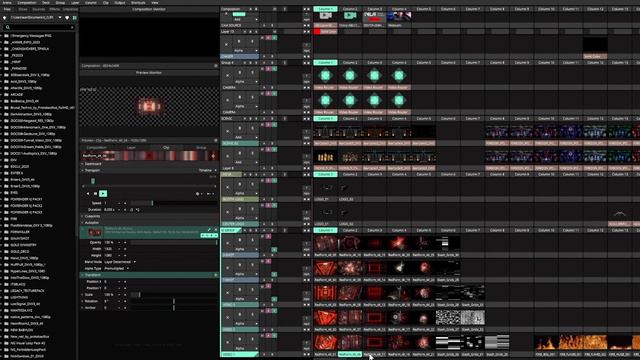640x360 pixels.
Task: Open the Composition menu in menu bar
Action: coord(27,2)
